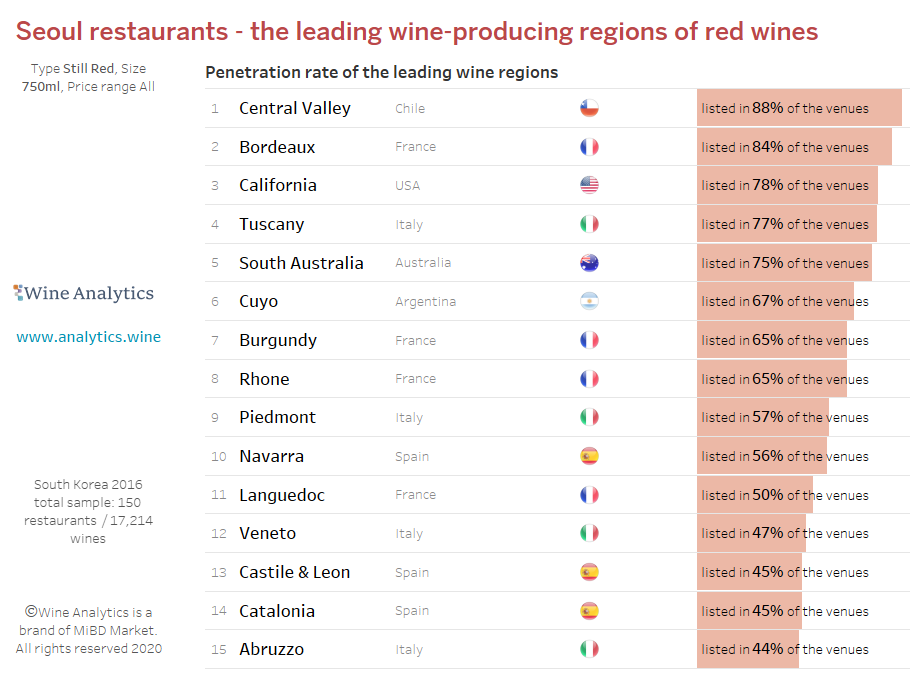Click the Castile & Leon region name

point(294,572)
